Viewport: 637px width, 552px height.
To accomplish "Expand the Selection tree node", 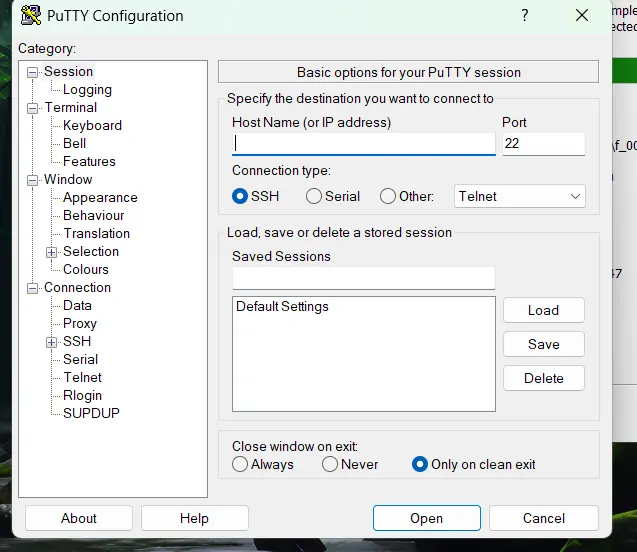I will 51,252.
